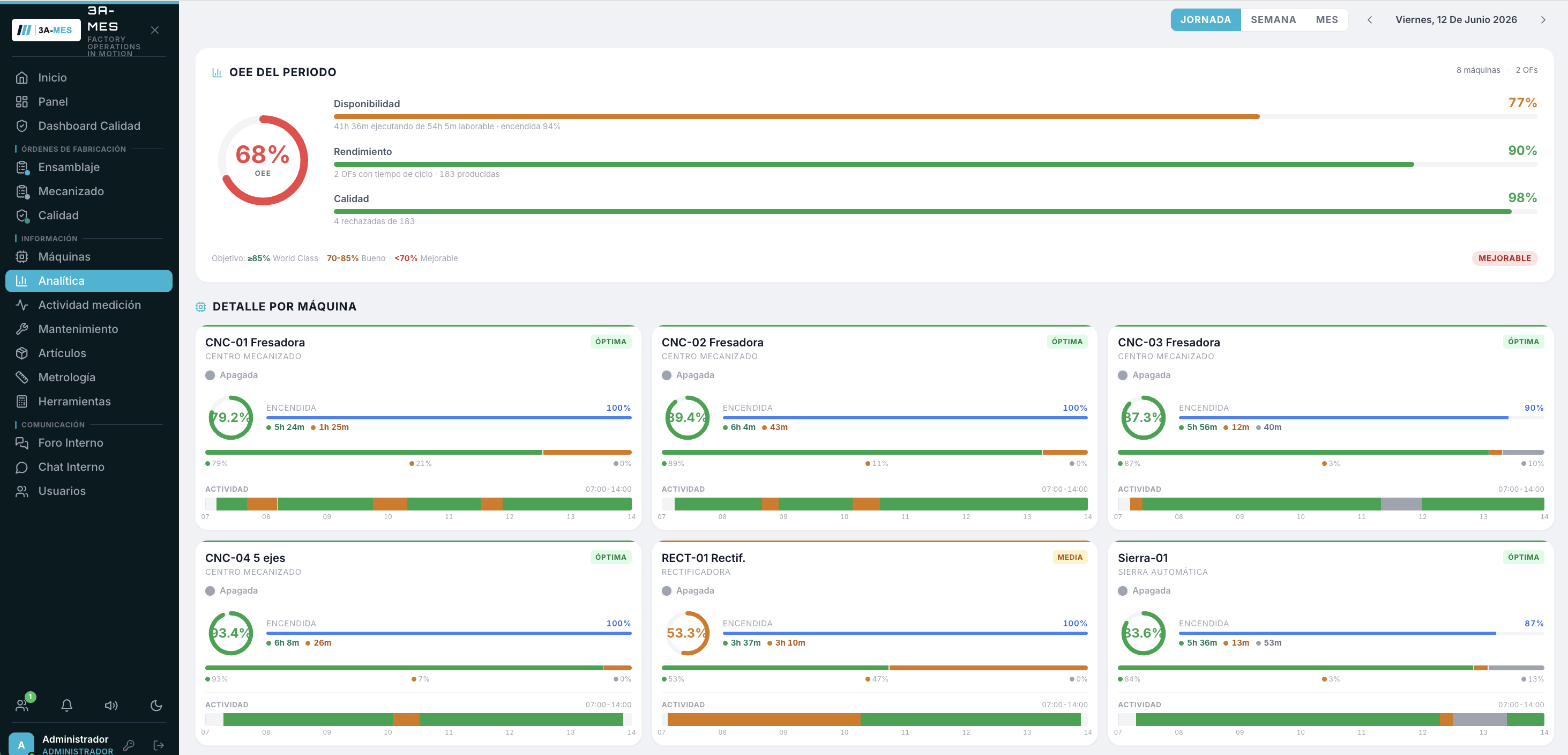The height and width of the screenshot is (755, 1568).
Task: Click the logout icon beside Administrador
Action: pyautogui.click(x=159, y=745)
